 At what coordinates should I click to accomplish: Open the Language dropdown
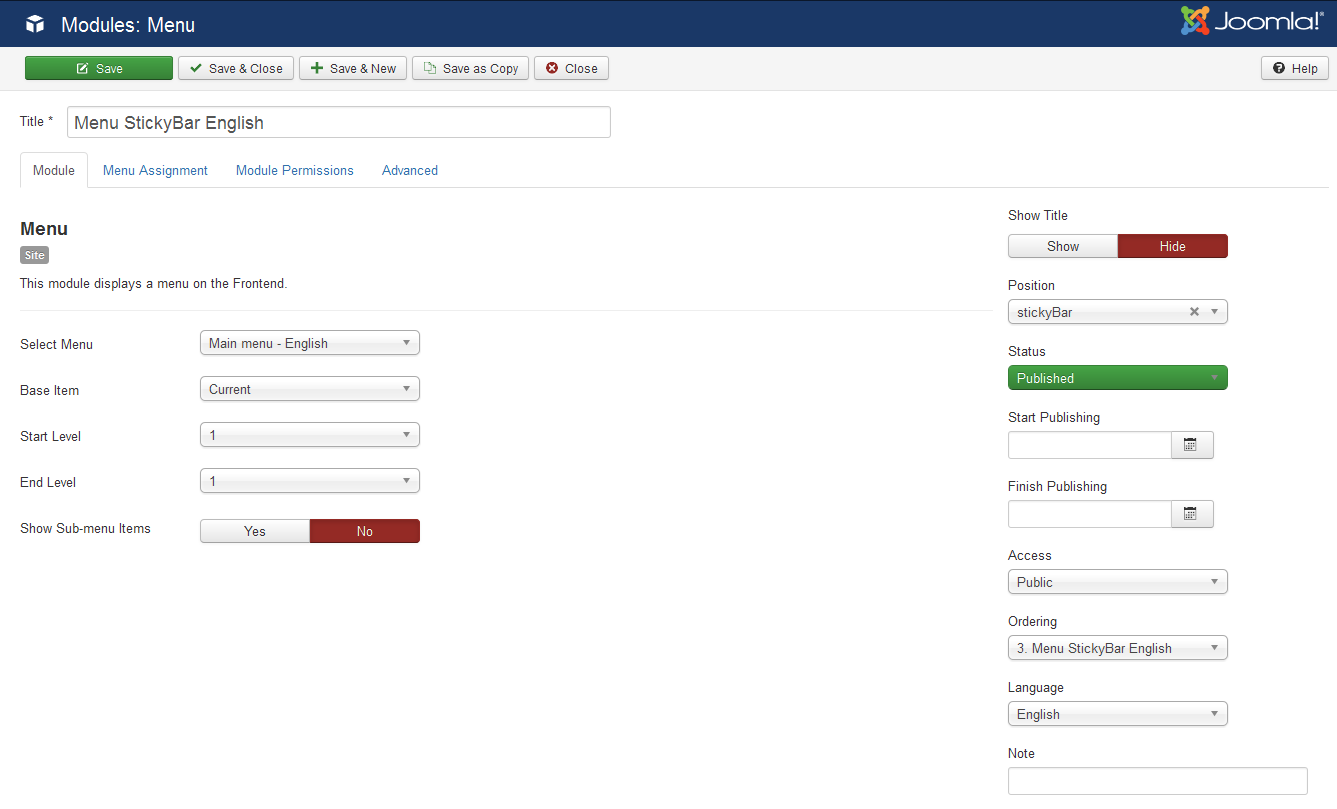point(1118,714)
